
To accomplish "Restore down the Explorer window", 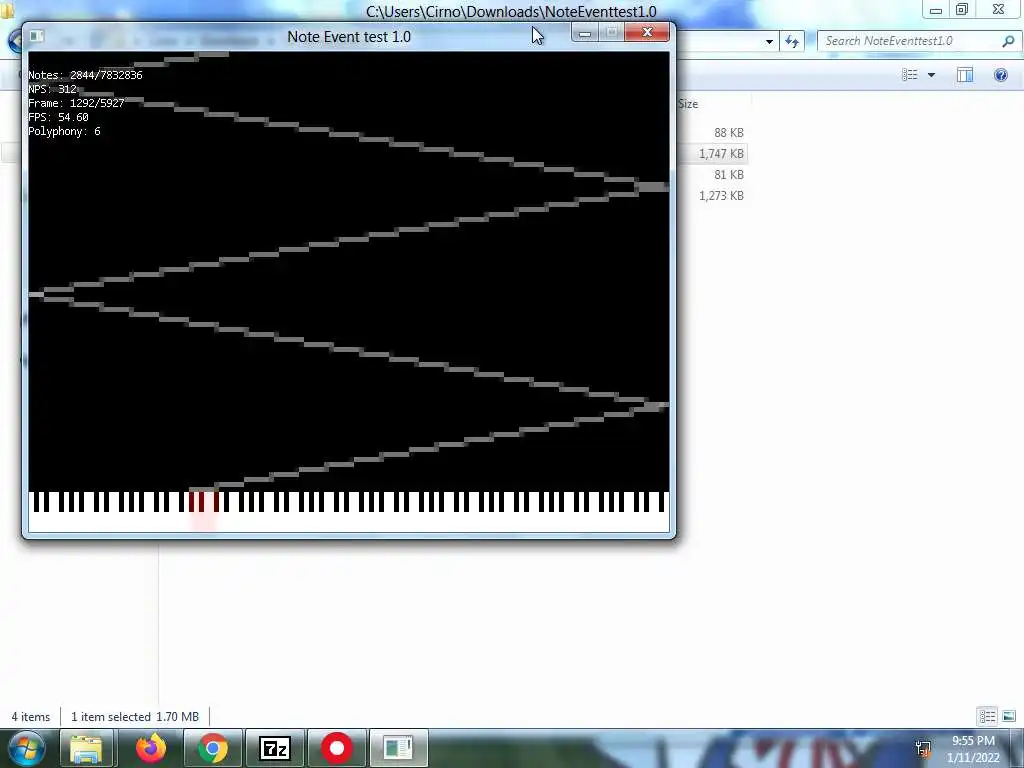I will 962,10.
